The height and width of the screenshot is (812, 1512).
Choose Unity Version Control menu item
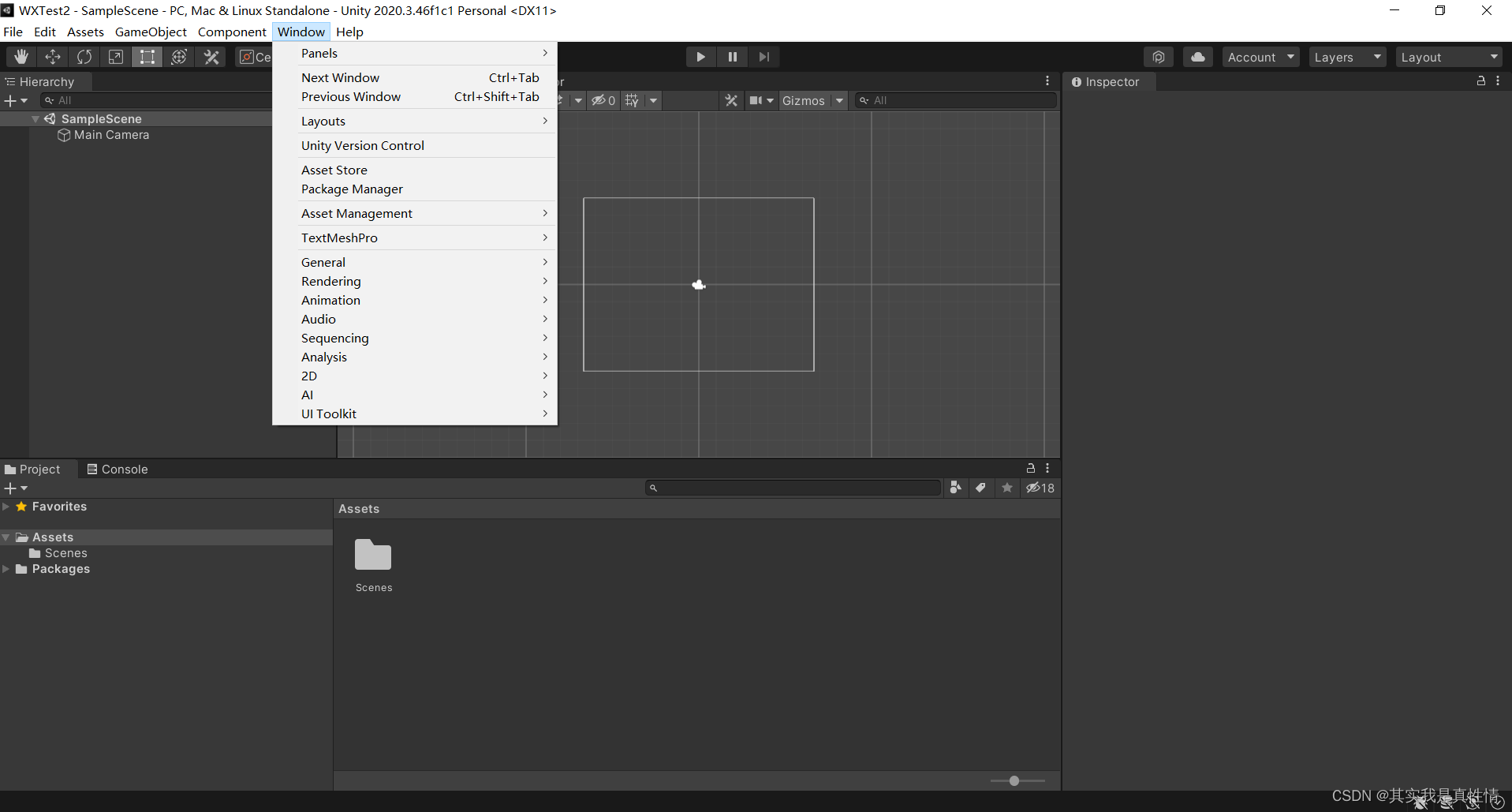pos(415,146)
